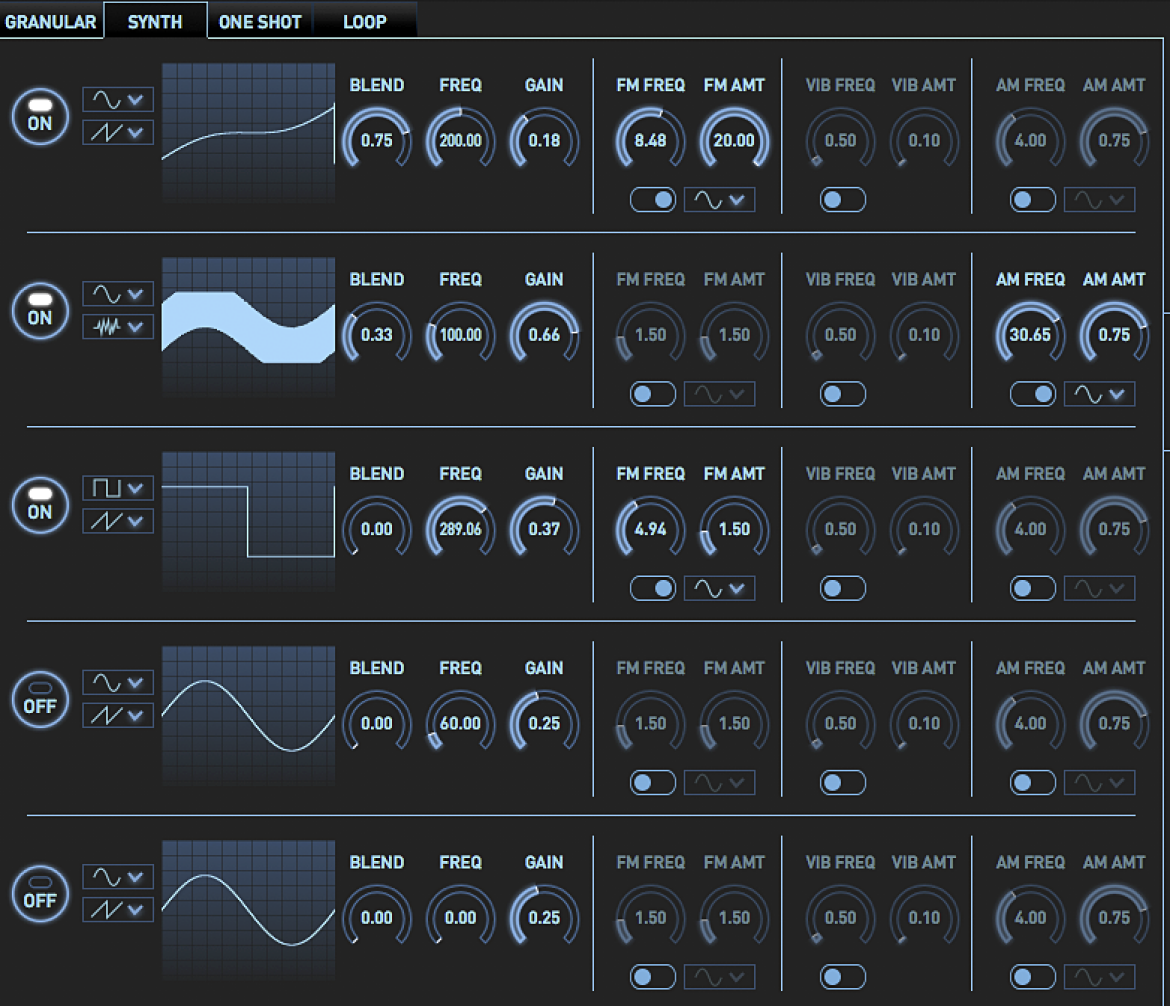Enable vibrato switch in third oscillator row
This screenshot has width=1170, height=1006.
tap(842, 588)
